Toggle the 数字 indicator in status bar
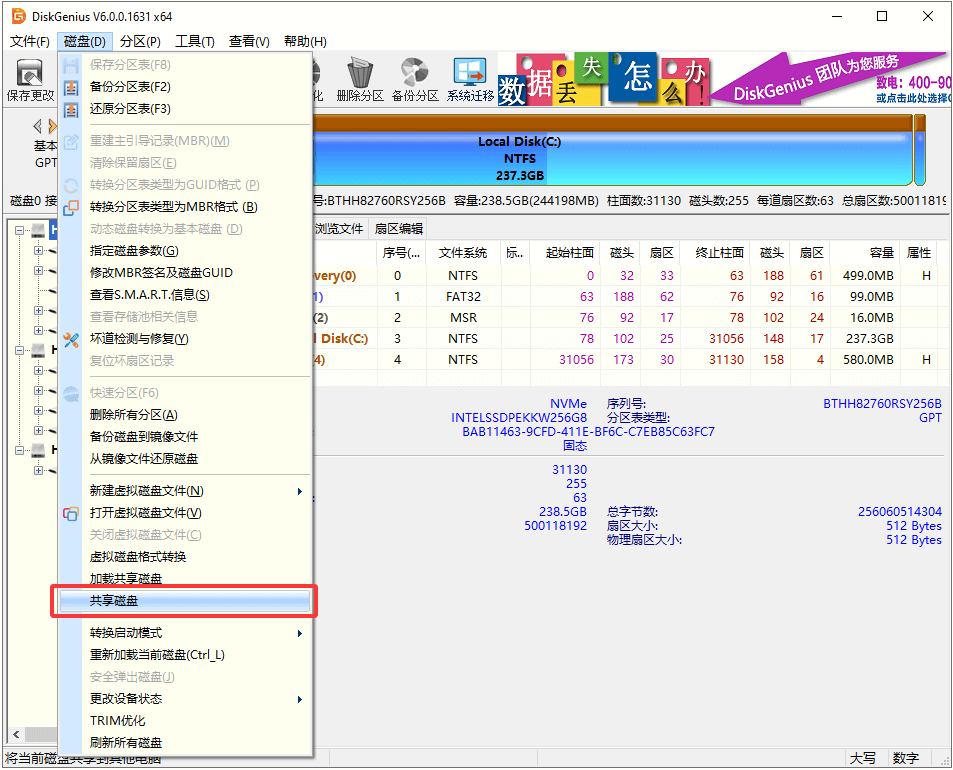This screenshot has height=770, width=953. point(905,758)
